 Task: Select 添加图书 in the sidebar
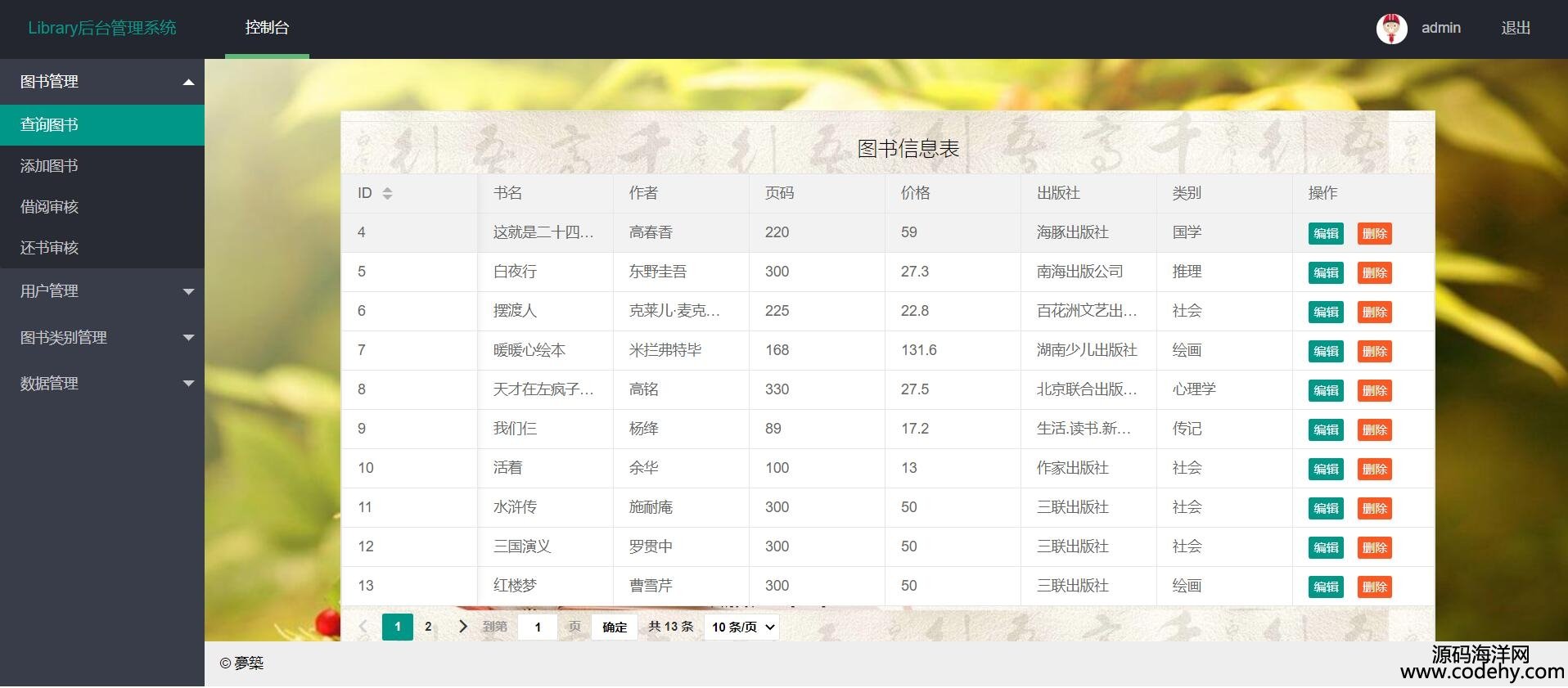click(x=49, y=166)
